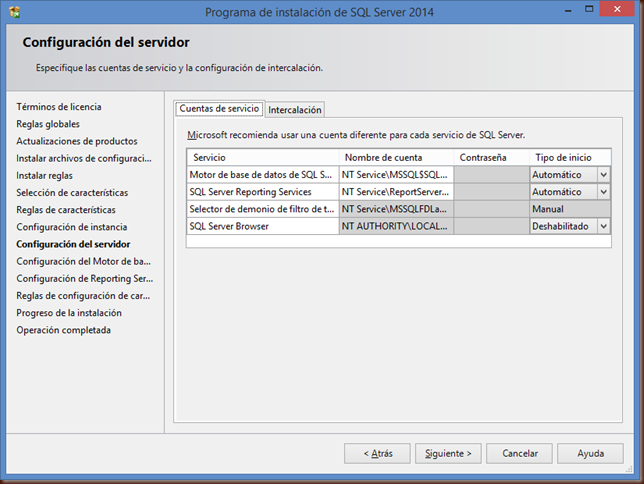Select the Operación completada step
The image size is (644, 484).
pos(64,330)
